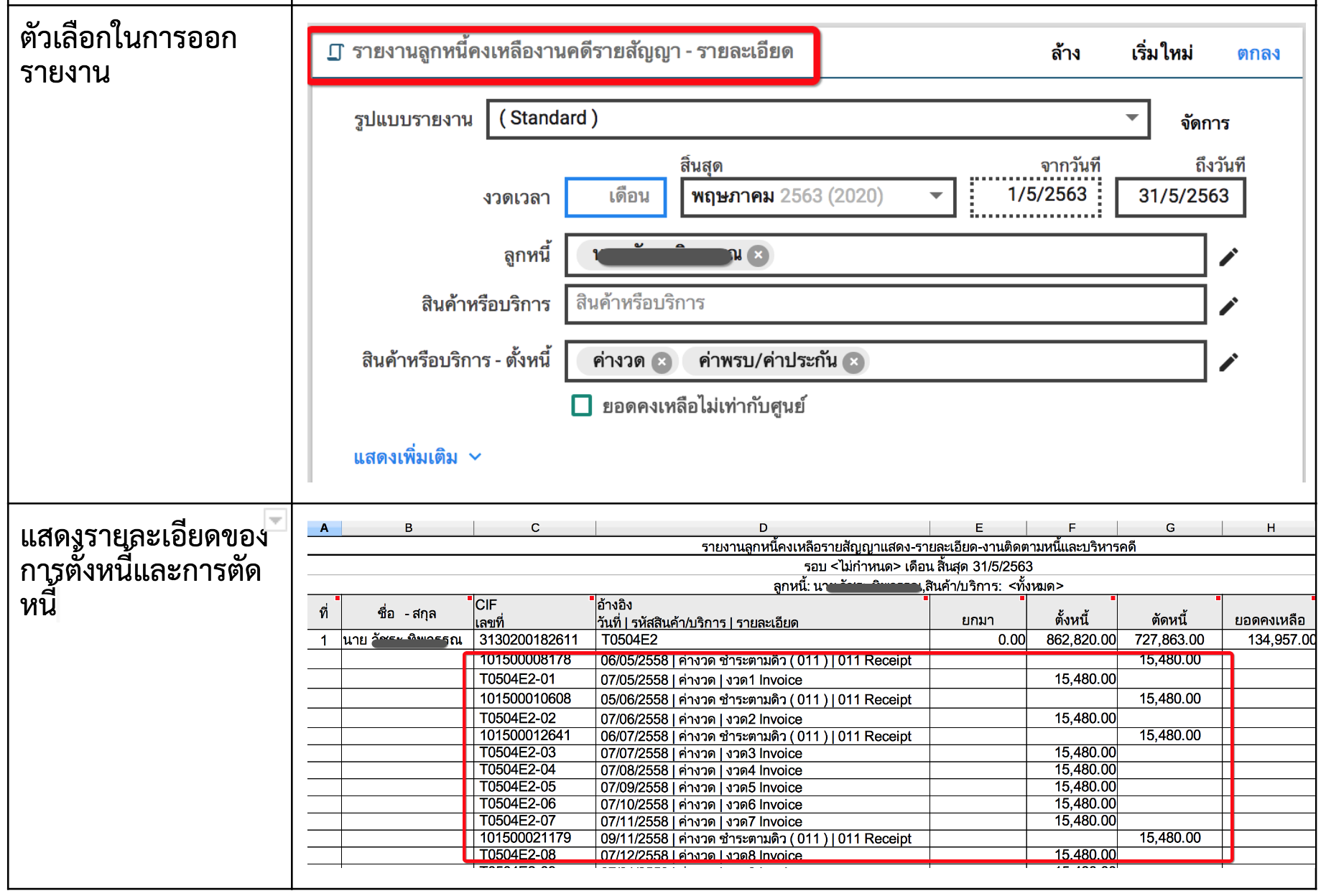Select spreadsheet column D header
The width and height of the screenshot is (1326, 896).
click(x=763, y=528)
